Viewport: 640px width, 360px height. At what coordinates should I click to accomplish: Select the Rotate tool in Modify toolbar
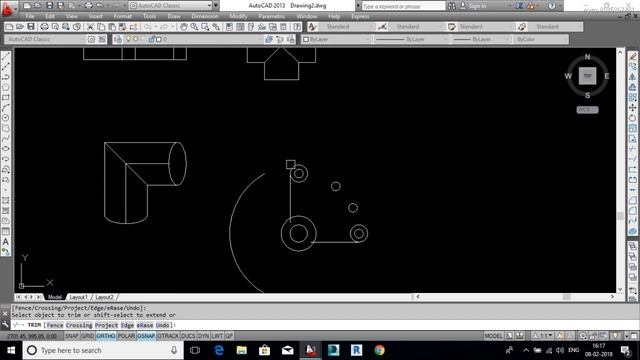tap(633, 118)
